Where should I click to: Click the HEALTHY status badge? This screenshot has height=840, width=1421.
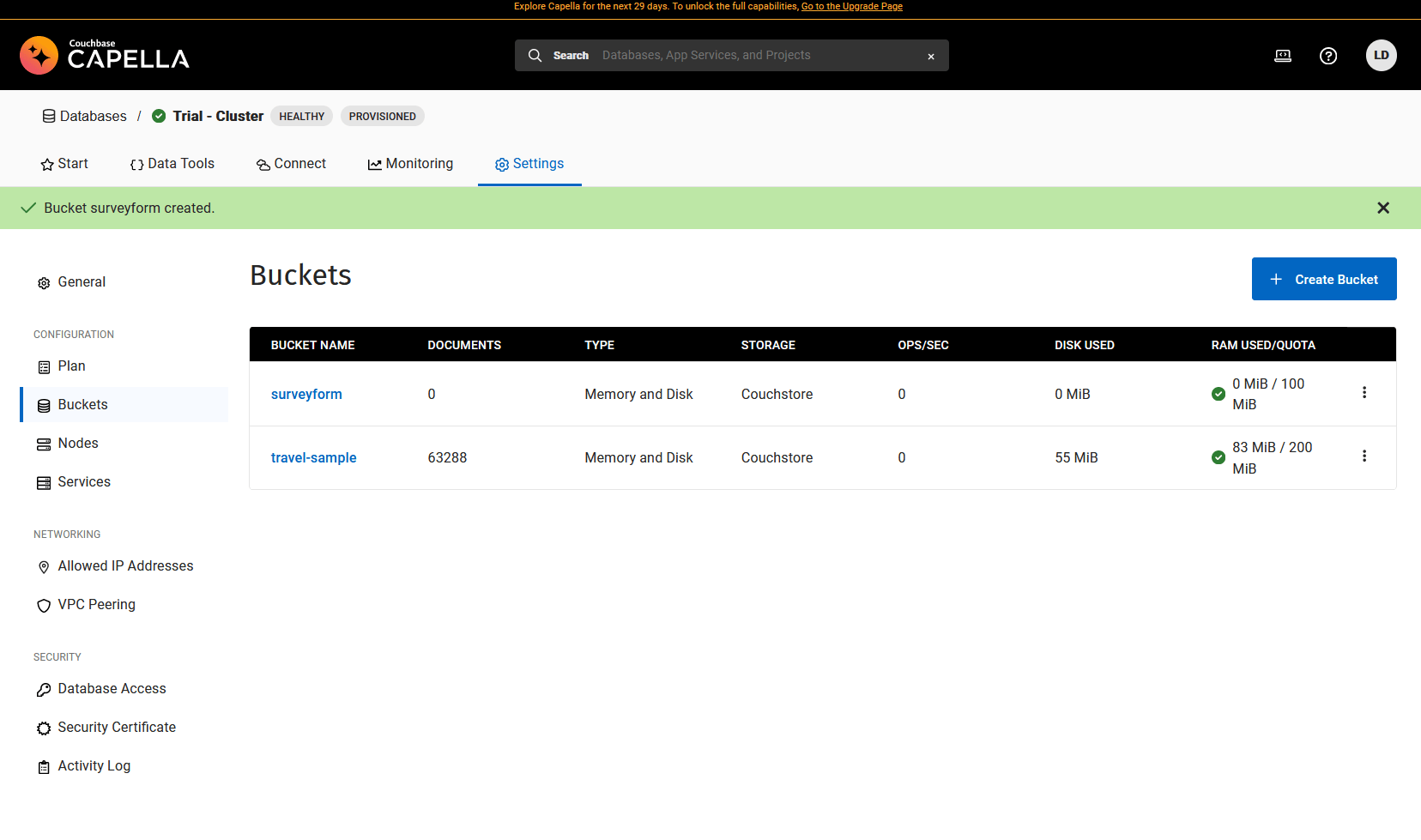[302, 116]
